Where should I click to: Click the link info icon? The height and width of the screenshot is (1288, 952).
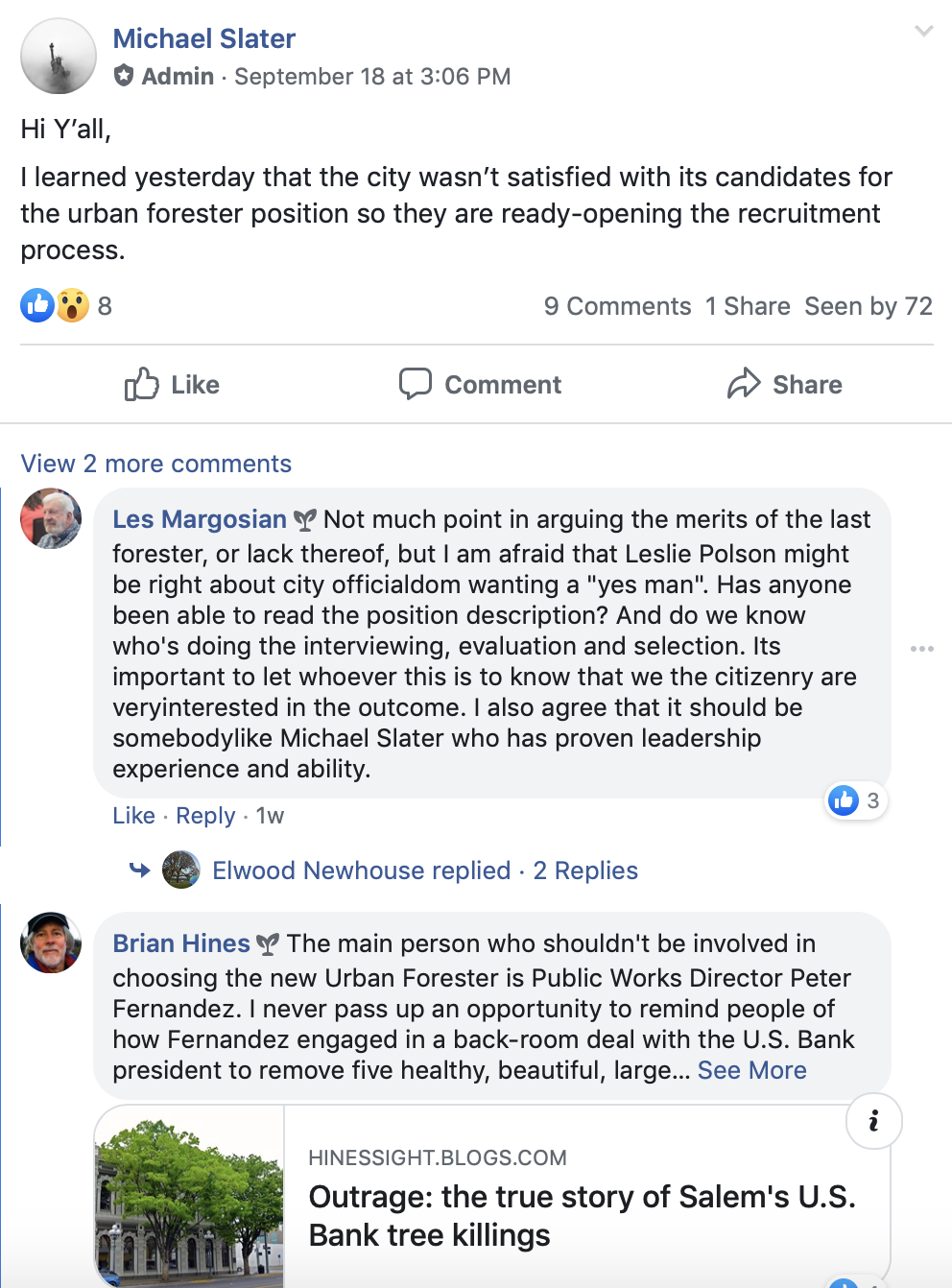coord(873,1121)
